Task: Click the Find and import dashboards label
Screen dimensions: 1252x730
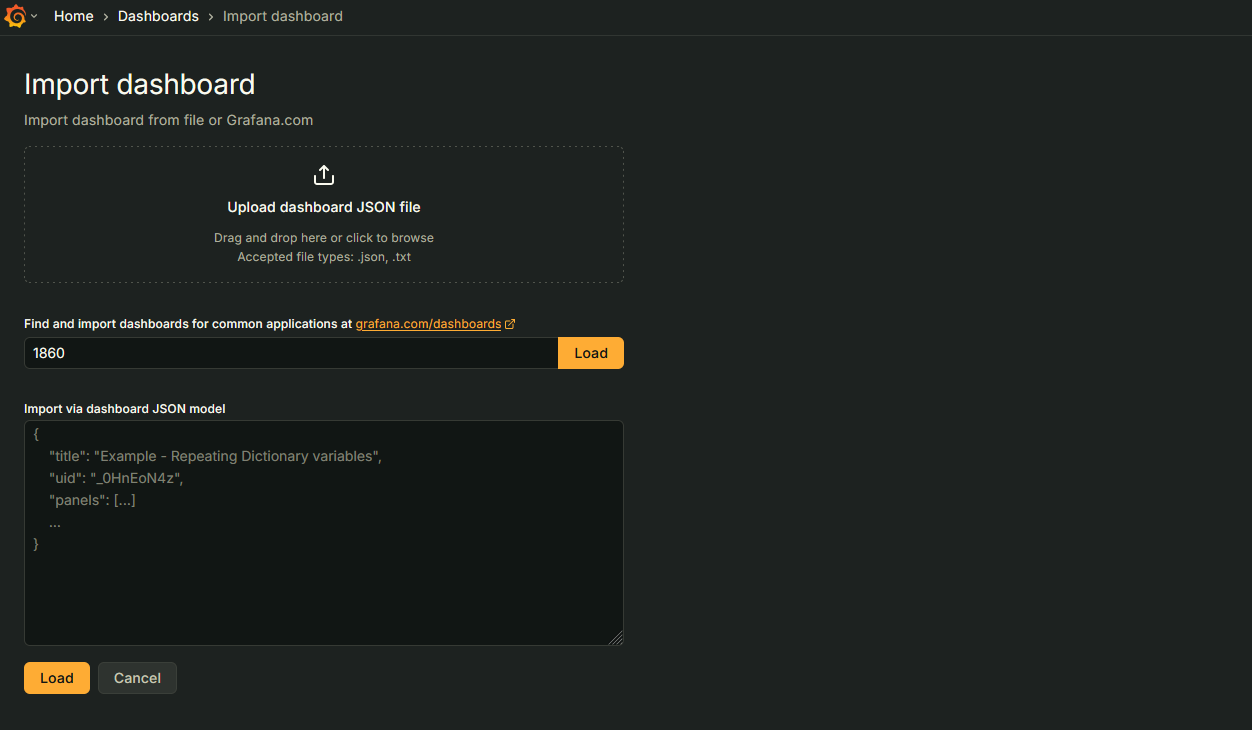Action: coord(188,324)
